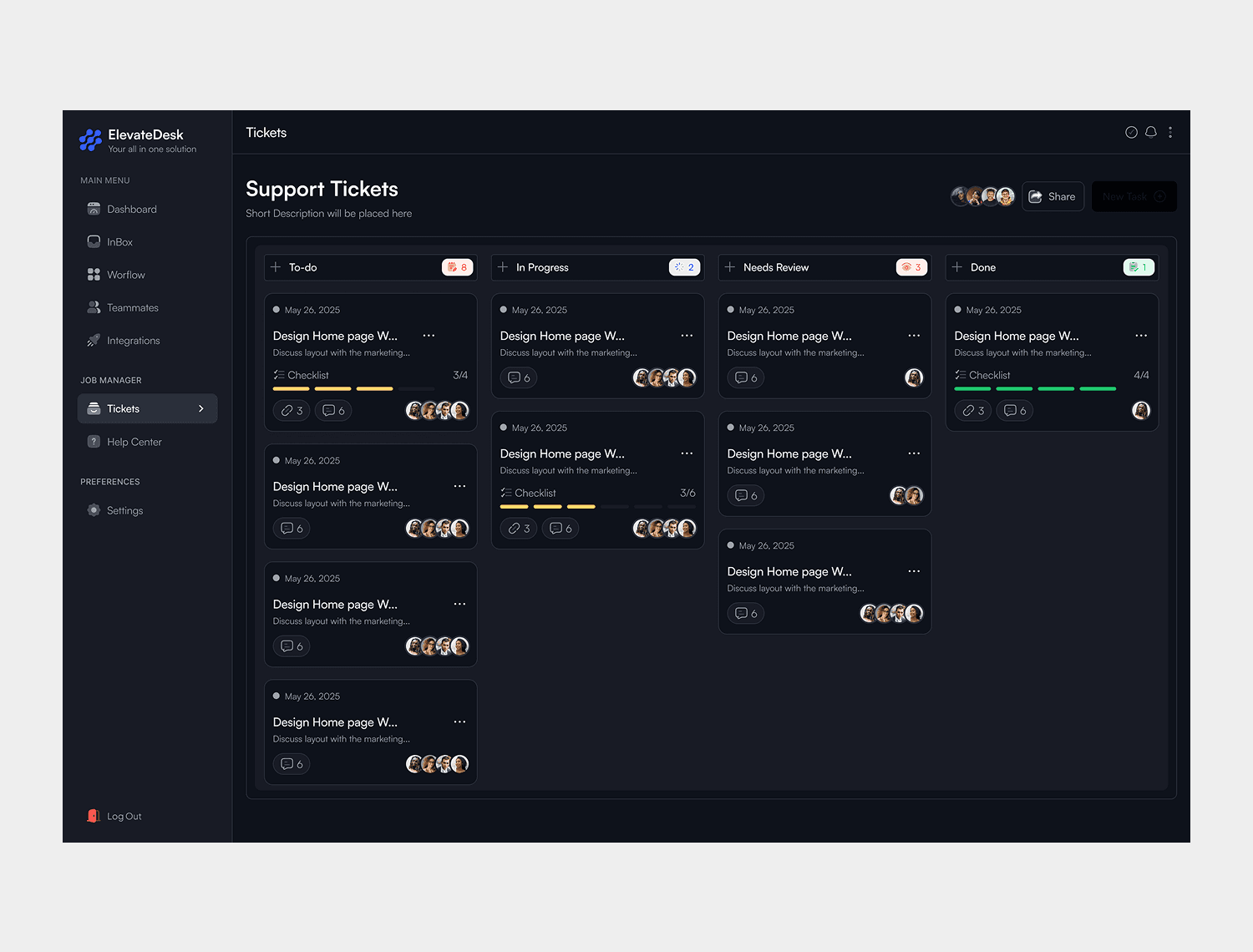
Task: Open the top bar vertical dots menu
Action: coord(1170,132)
